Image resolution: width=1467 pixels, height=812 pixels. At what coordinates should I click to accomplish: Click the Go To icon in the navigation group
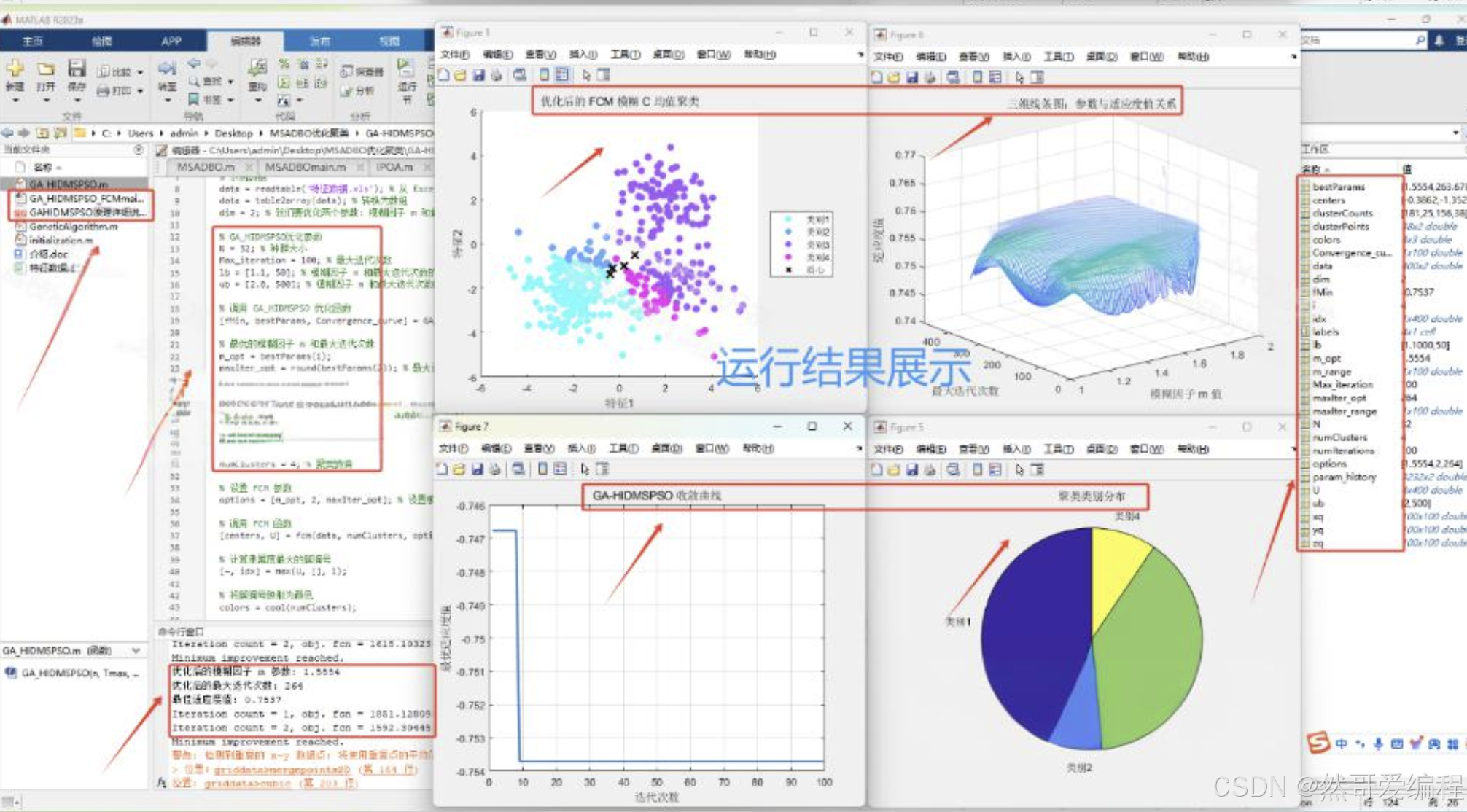167,70
